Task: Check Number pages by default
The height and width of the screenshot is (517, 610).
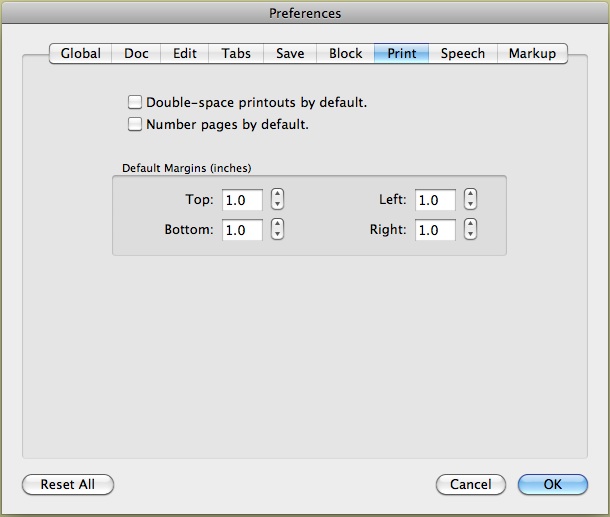Action: (x=135, y=125)
